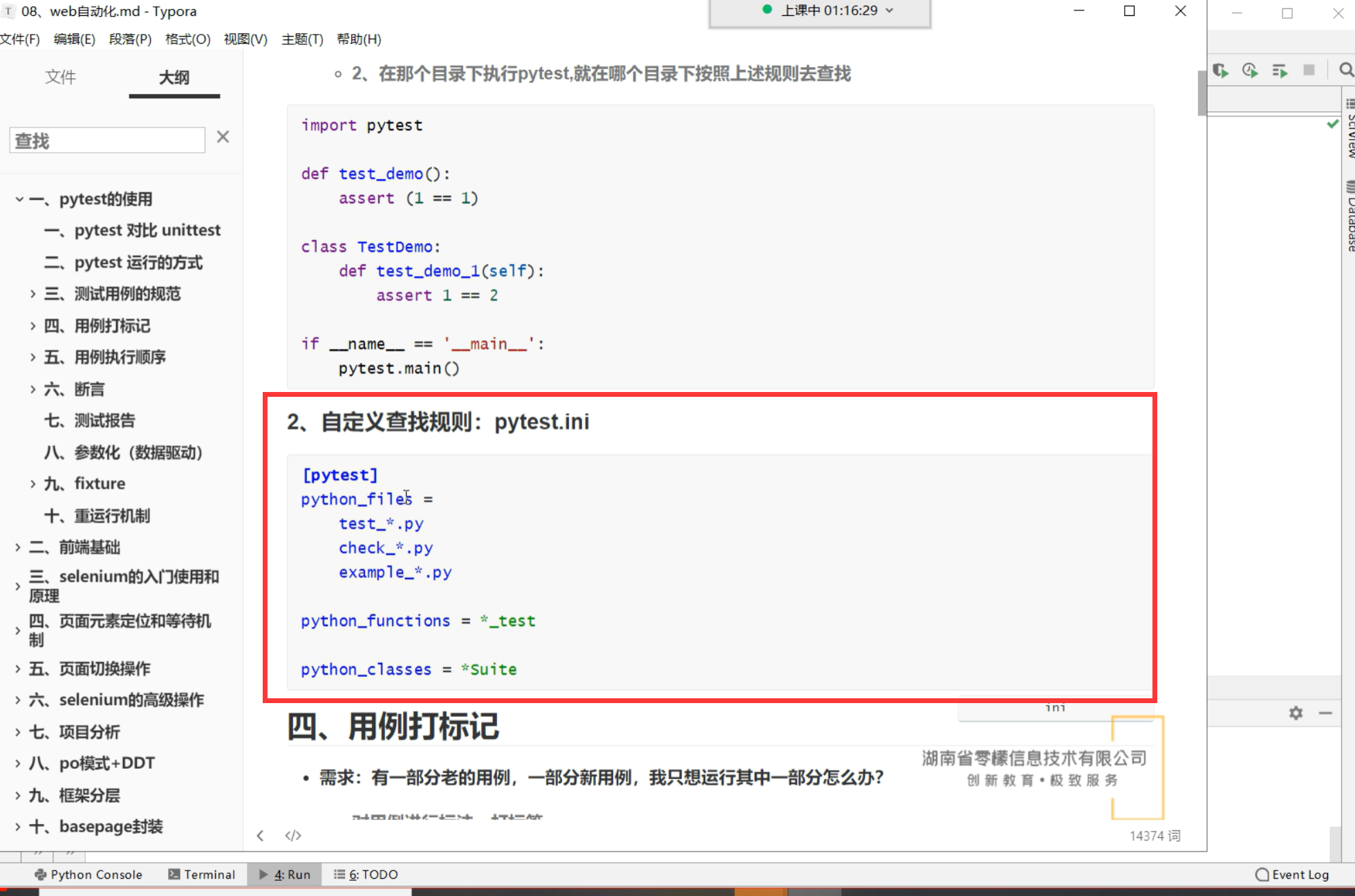Click the Concurrency diagram run icon
The width and height of the screenshot is (1355, 896).
click(x=1280, y=71)
